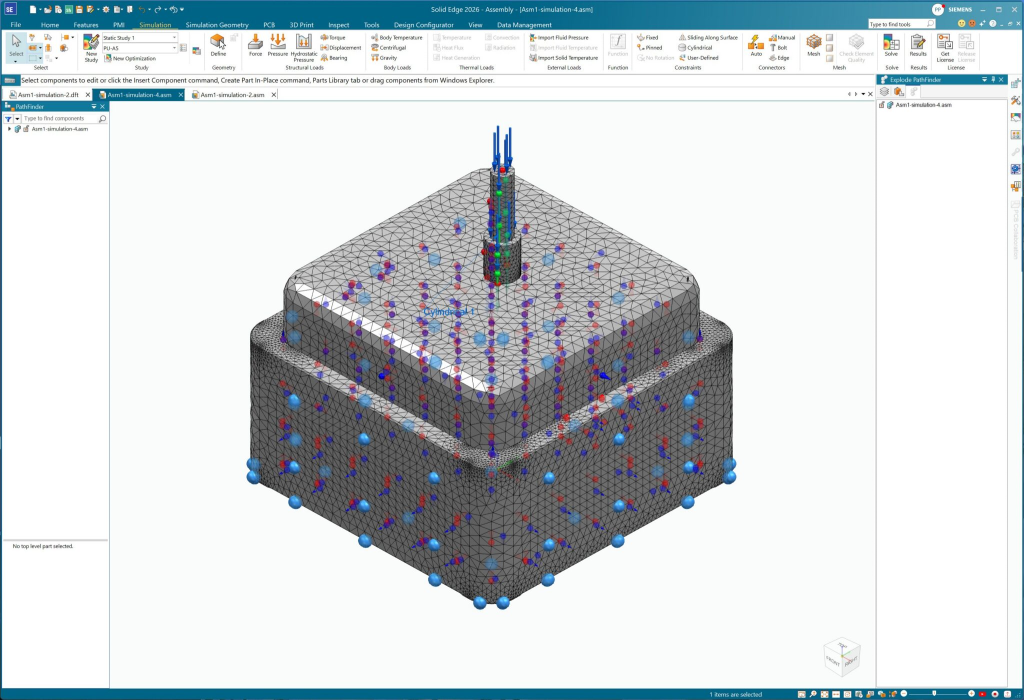1024x700 pixels.
Task: Create a Manual connector
Action: tap(782, 38)
